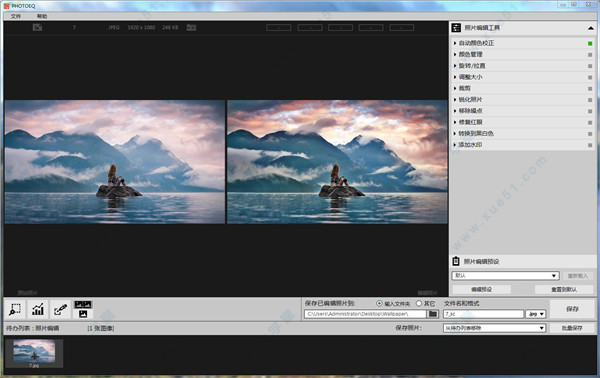Expand the 转换到黑白色 section triangle
This screenshot has height=378, width=600.
455,134
